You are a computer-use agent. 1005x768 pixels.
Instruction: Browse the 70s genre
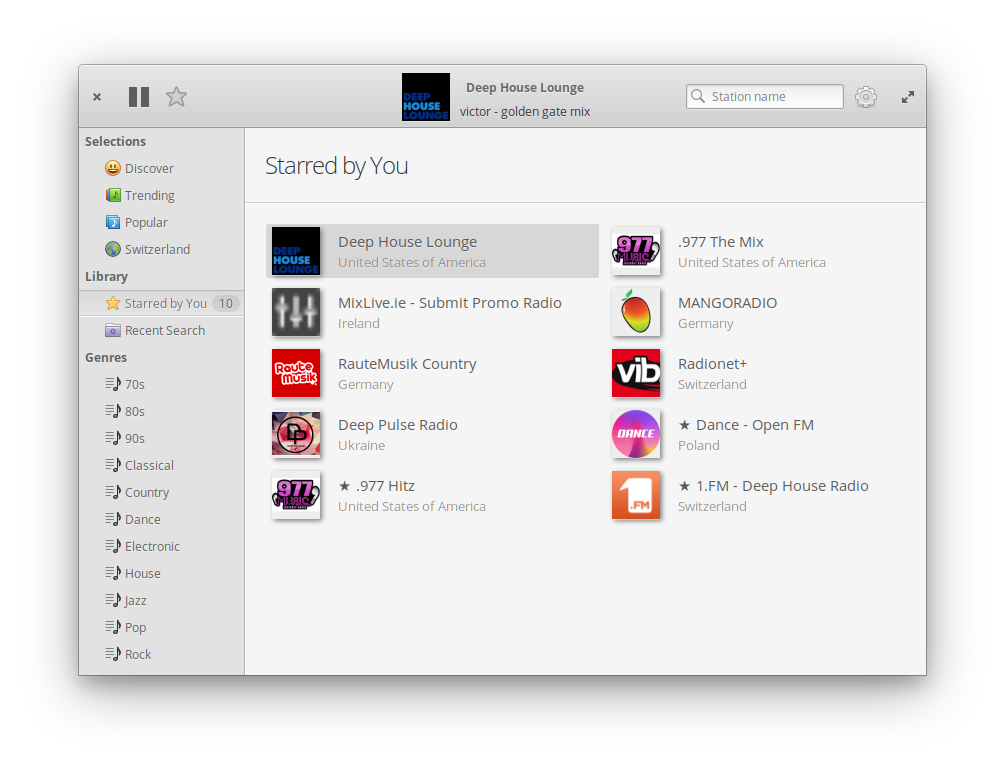coord(162,384)
